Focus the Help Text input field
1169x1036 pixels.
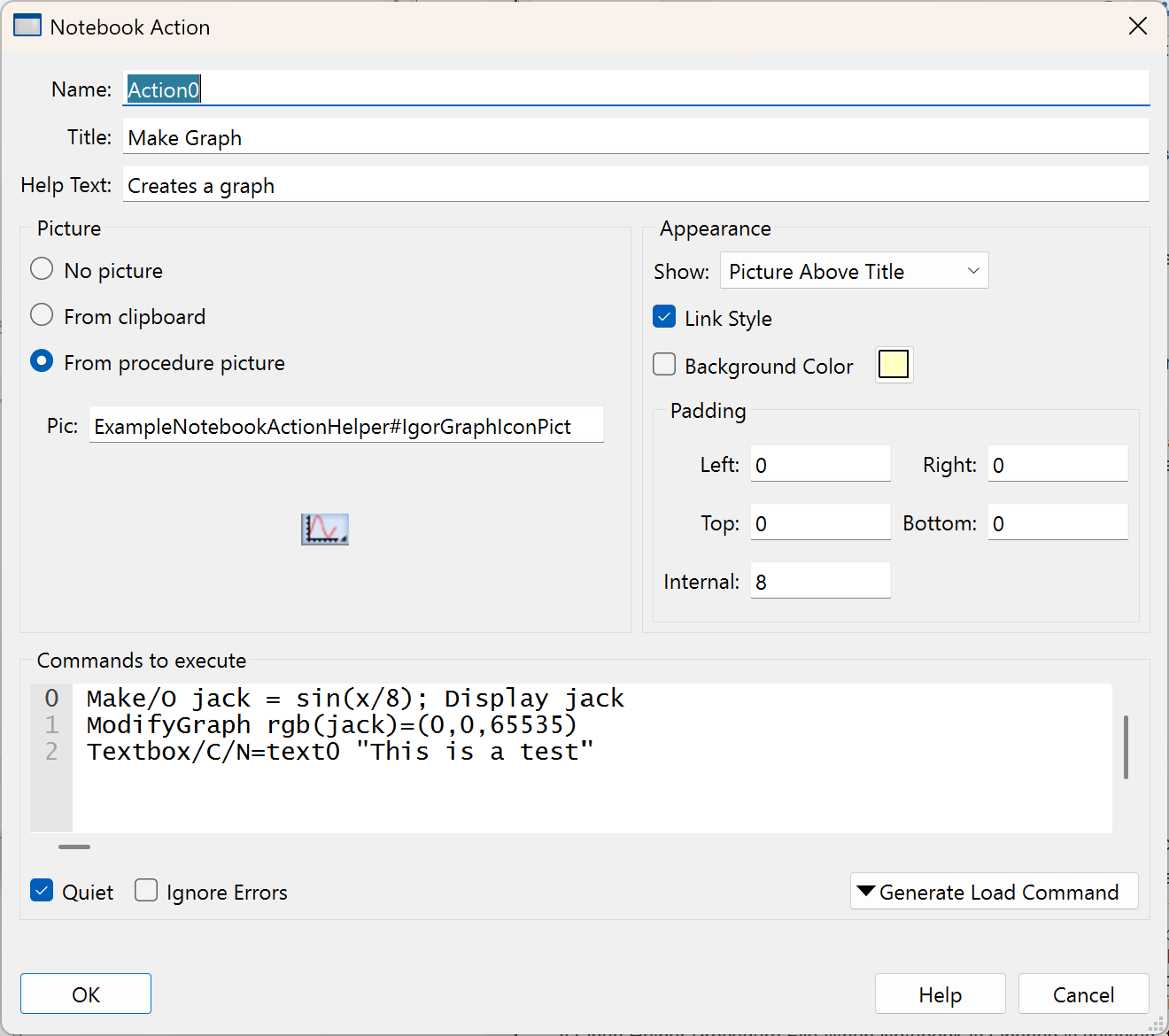coord(635,186)
